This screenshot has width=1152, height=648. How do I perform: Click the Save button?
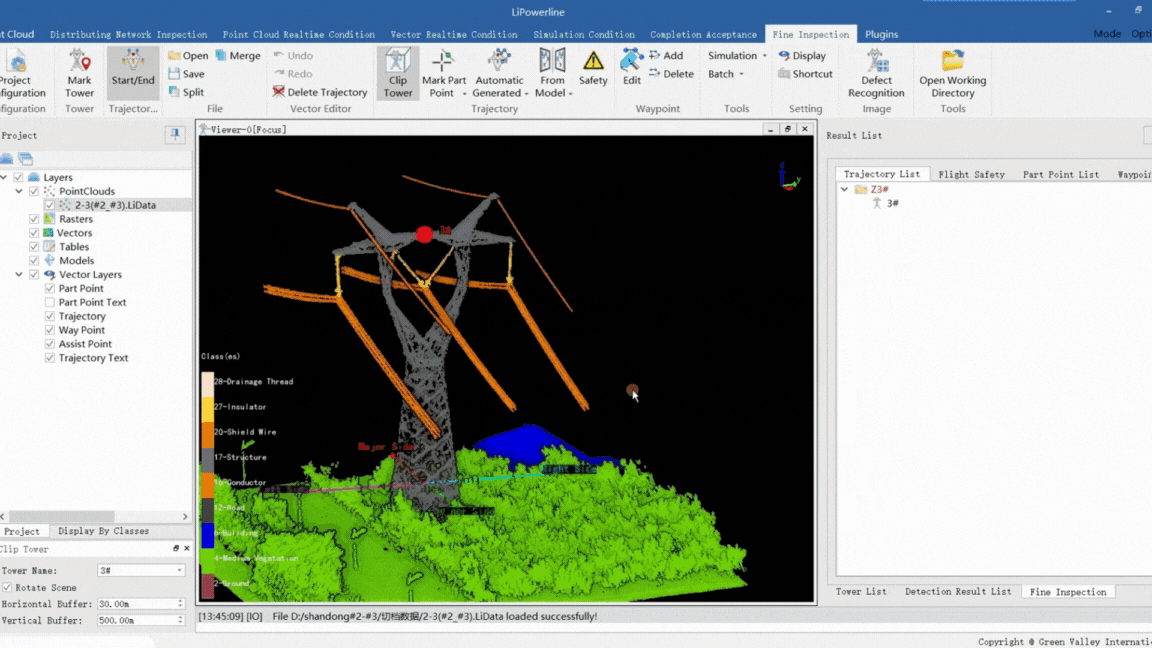[x=186, y=74]
